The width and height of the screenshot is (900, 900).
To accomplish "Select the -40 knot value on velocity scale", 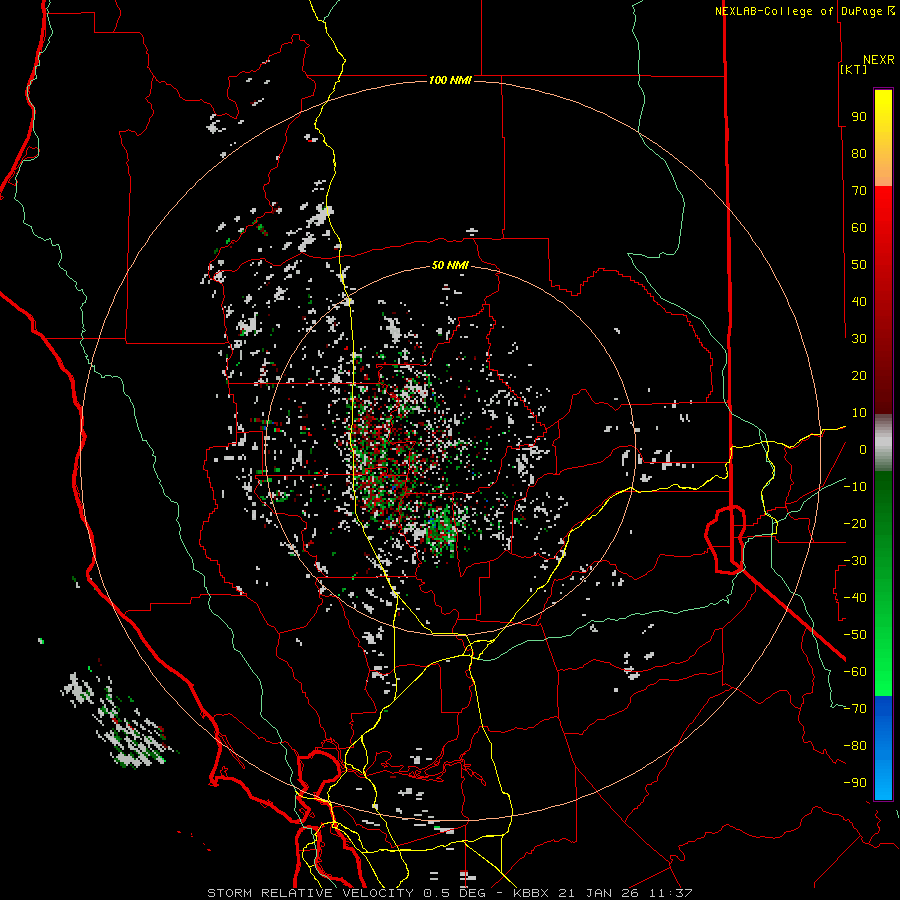I will (855, 598).
